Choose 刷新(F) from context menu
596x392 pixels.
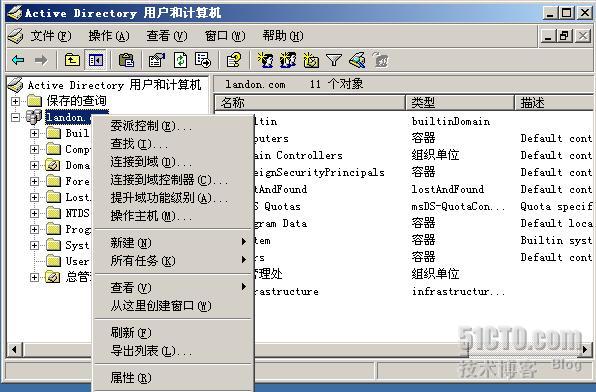click(173, 333)
